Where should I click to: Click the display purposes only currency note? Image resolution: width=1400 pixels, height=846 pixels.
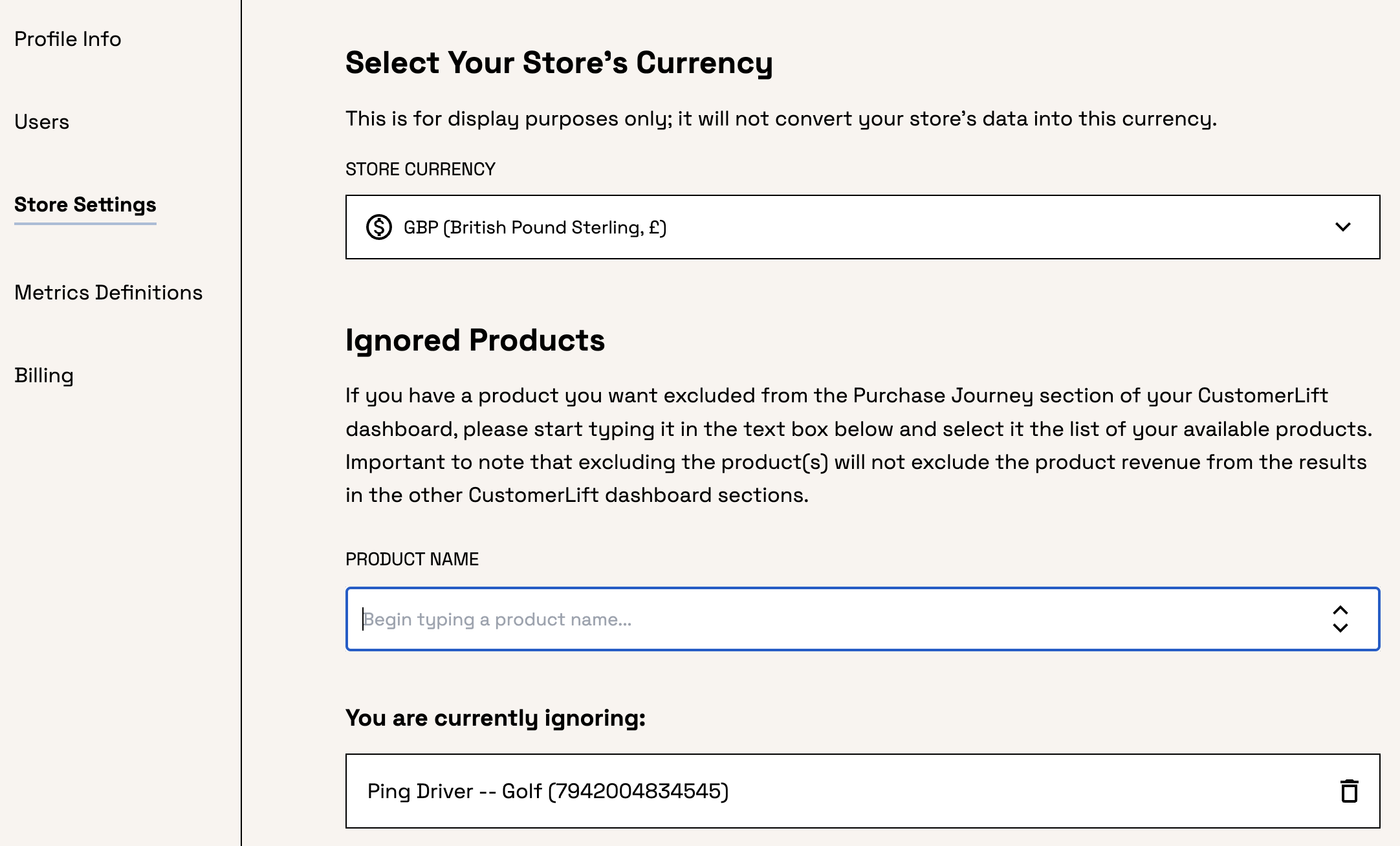click(781, 119)
